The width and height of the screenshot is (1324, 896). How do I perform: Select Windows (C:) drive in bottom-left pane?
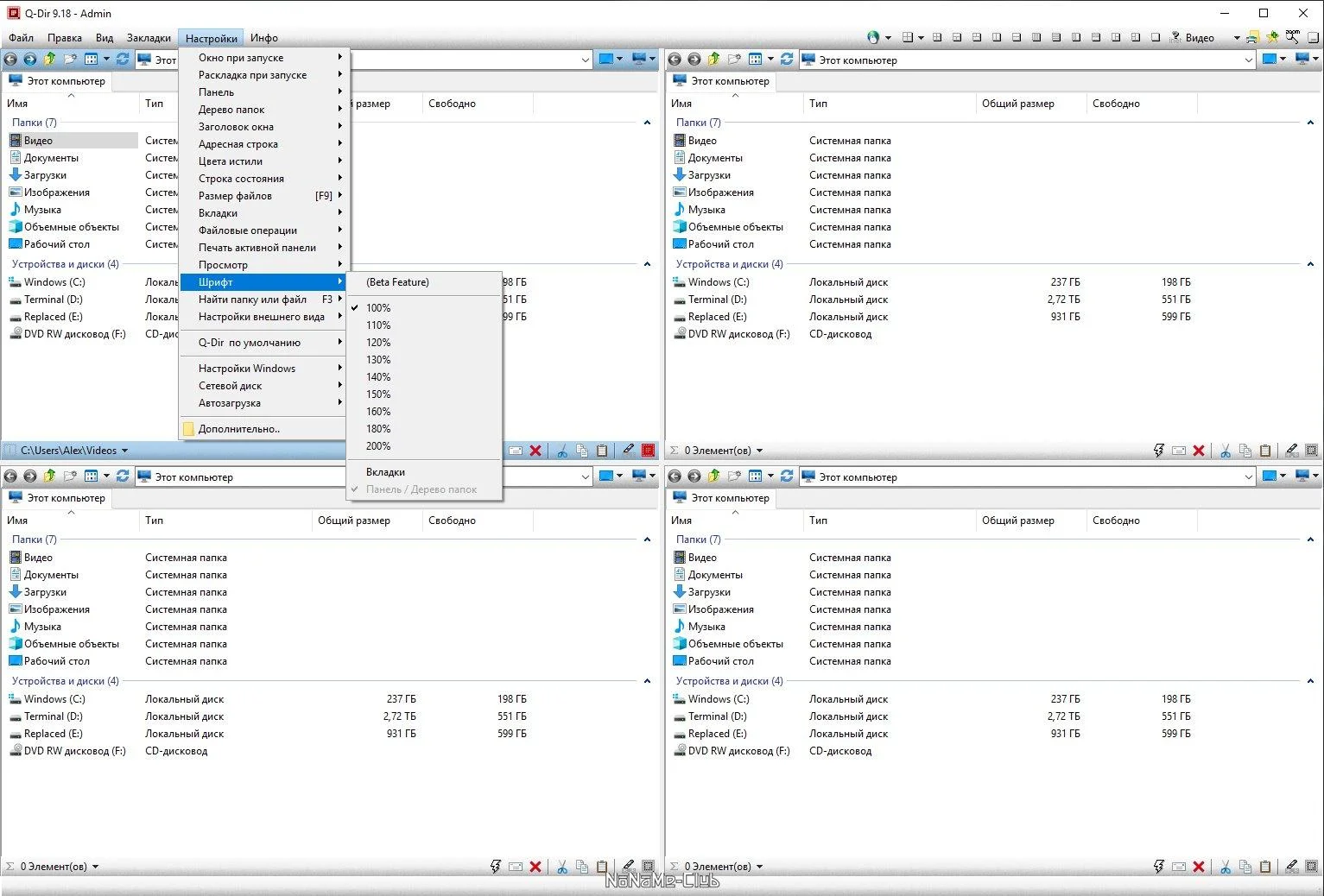[54, 699]
